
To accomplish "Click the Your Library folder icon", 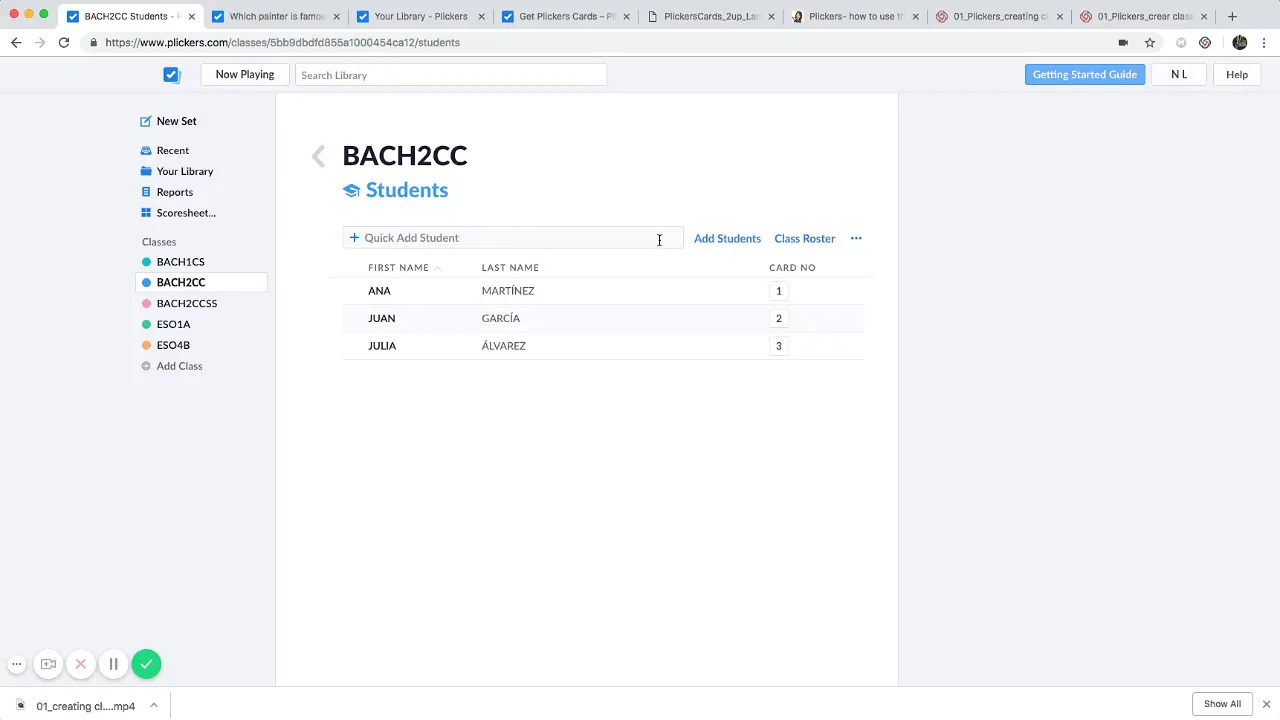I will coord(146,171).
